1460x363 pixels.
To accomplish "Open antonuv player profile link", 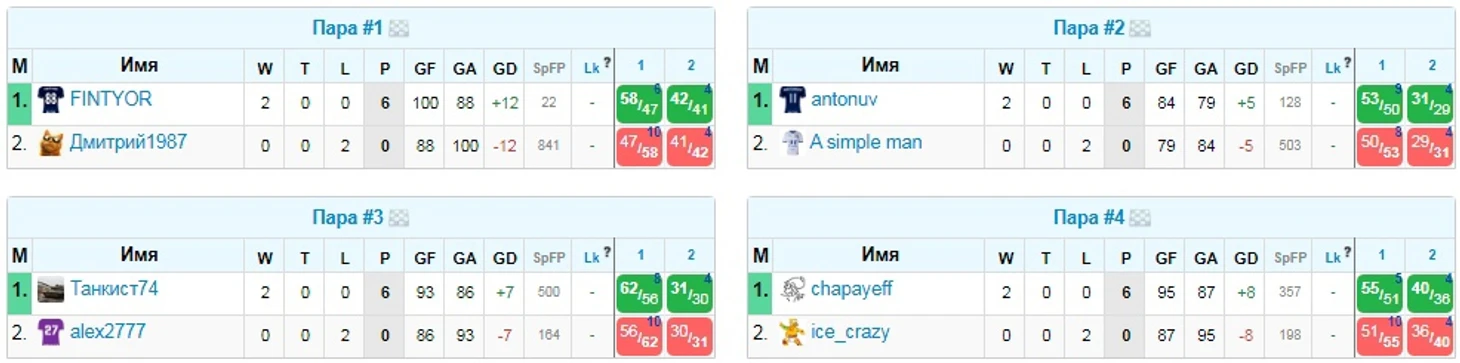I will pos(845,100).
